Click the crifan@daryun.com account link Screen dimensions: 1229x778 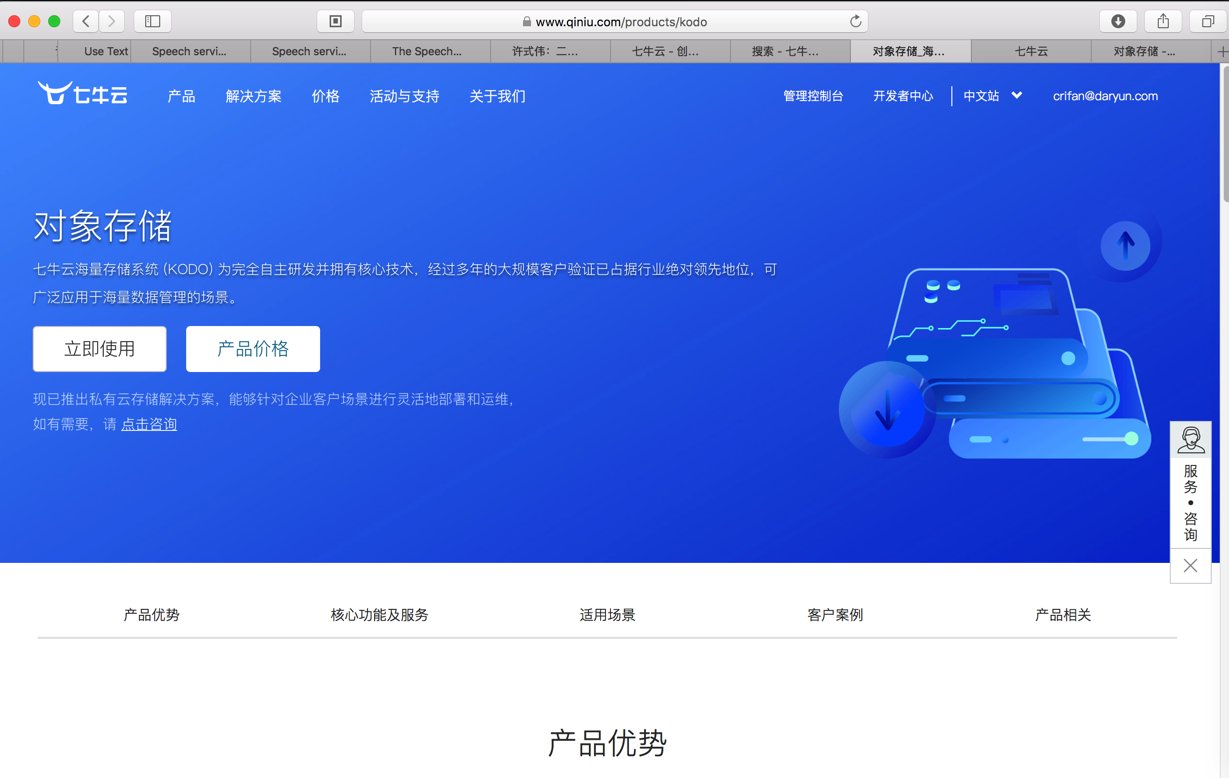point(1105,96)
